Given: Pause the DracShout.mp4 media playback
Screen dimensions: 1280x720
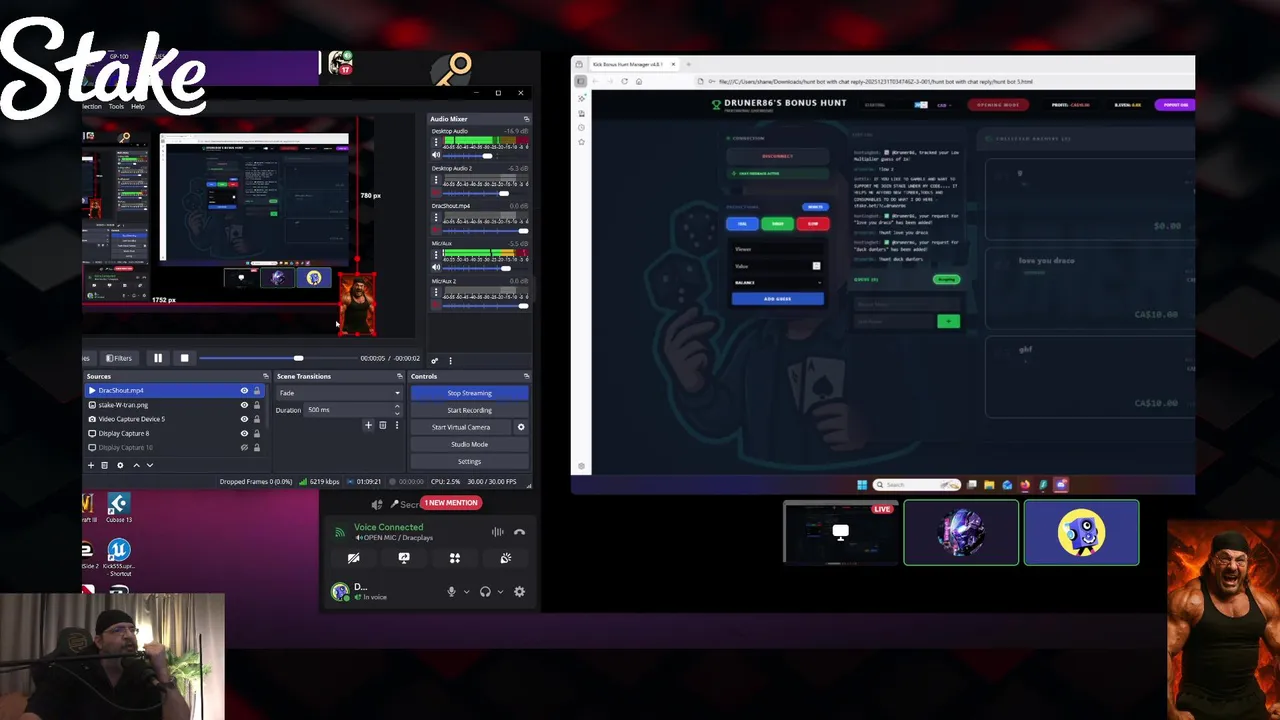Looking at the screenshot, I should [158, 358].
